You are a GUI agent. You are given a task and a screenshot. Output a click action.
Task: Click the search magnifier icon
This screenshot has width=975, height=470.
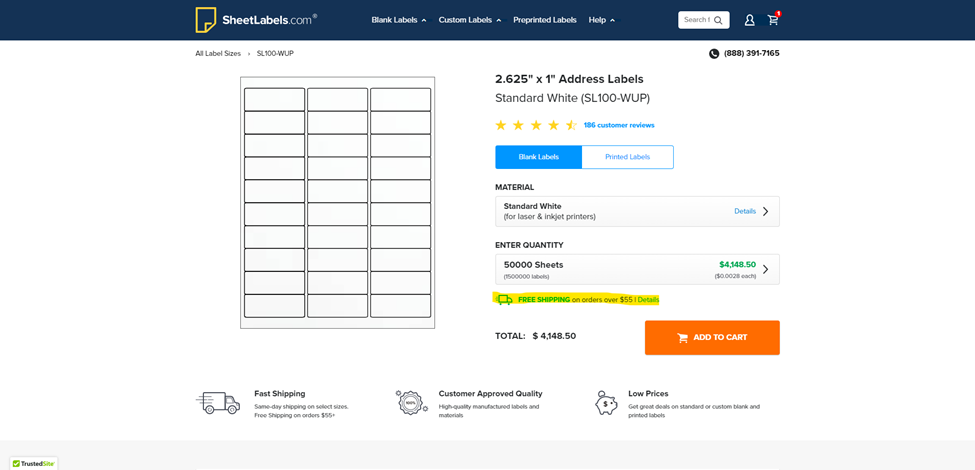[718, 20]
